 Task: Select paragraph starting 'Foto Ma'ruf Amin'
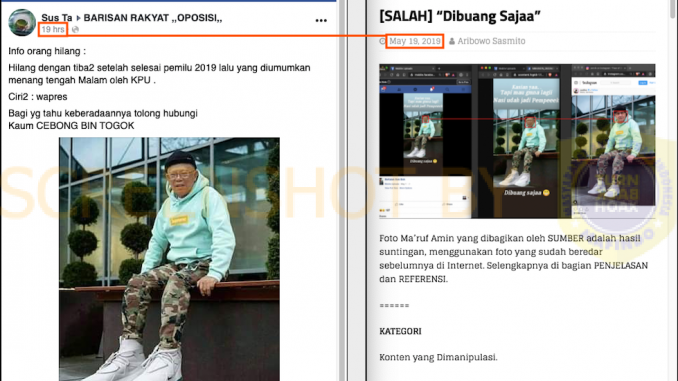pos(514,259)
